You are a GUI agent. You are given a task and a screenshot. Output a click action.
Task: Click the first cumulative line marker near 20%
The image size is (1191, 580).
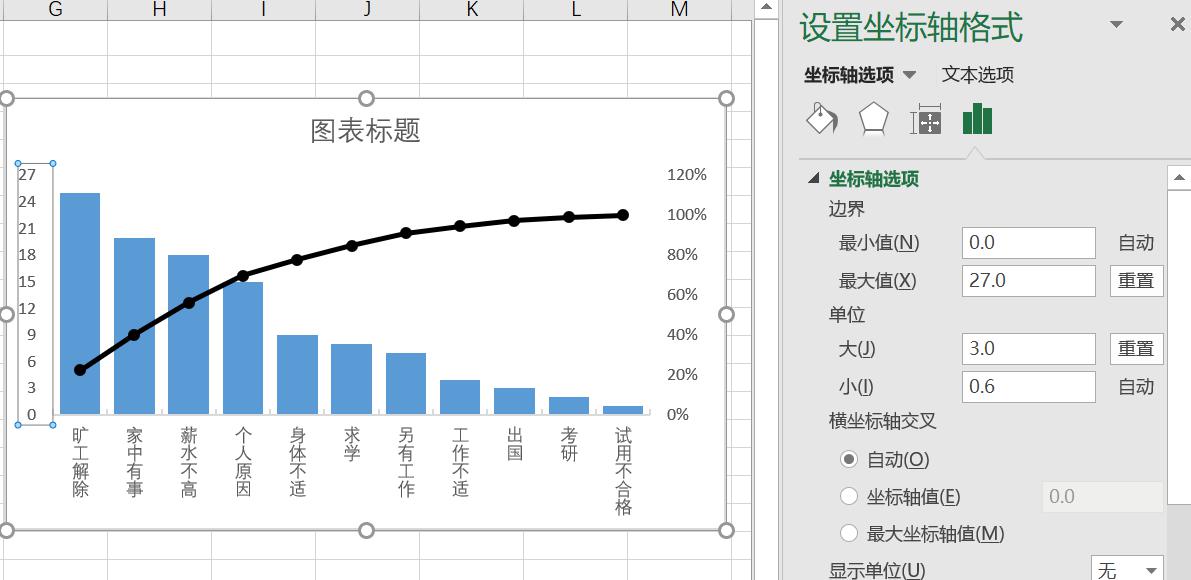tap(80, 370)
